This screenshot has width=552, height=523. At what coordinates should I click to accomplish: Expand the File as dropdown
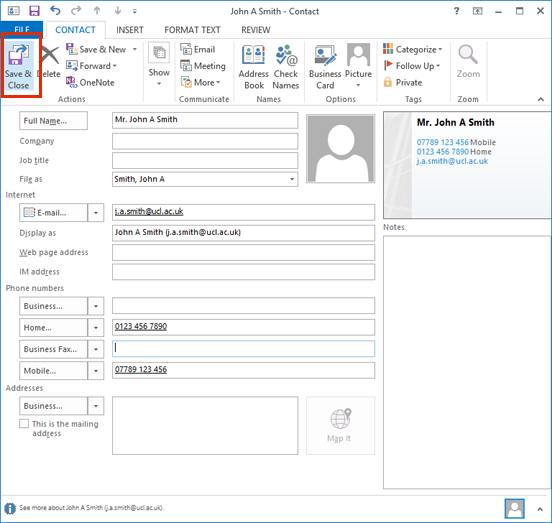[292, 179]
